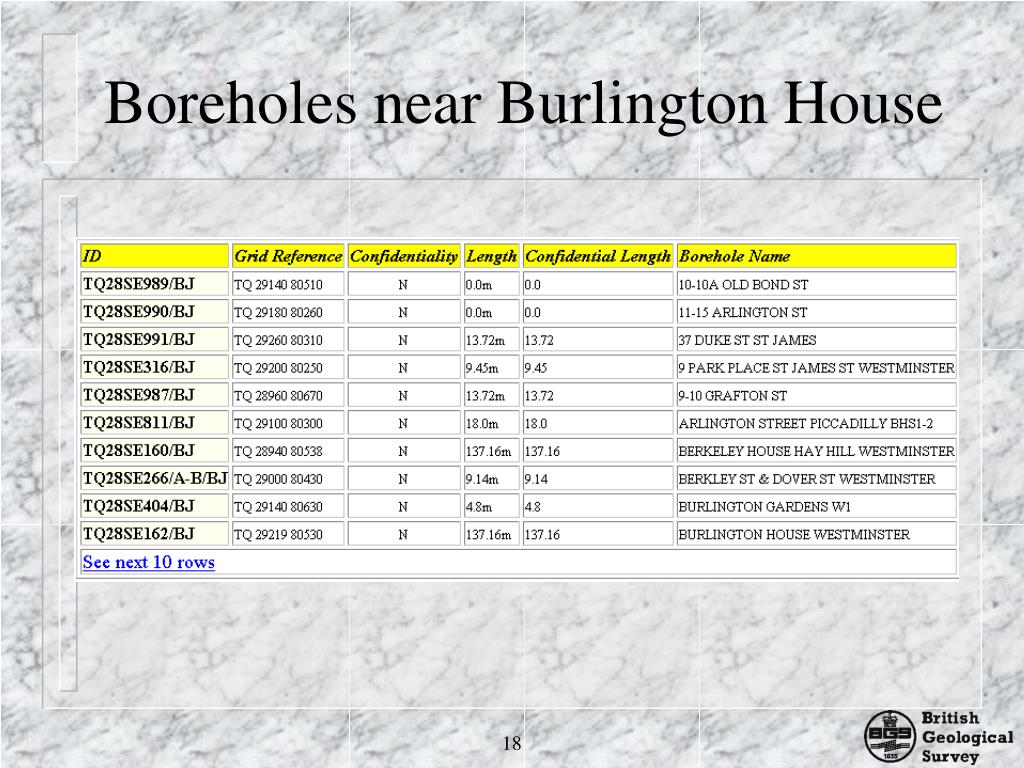Select confidential length 18.0

[x=536, y=424]
